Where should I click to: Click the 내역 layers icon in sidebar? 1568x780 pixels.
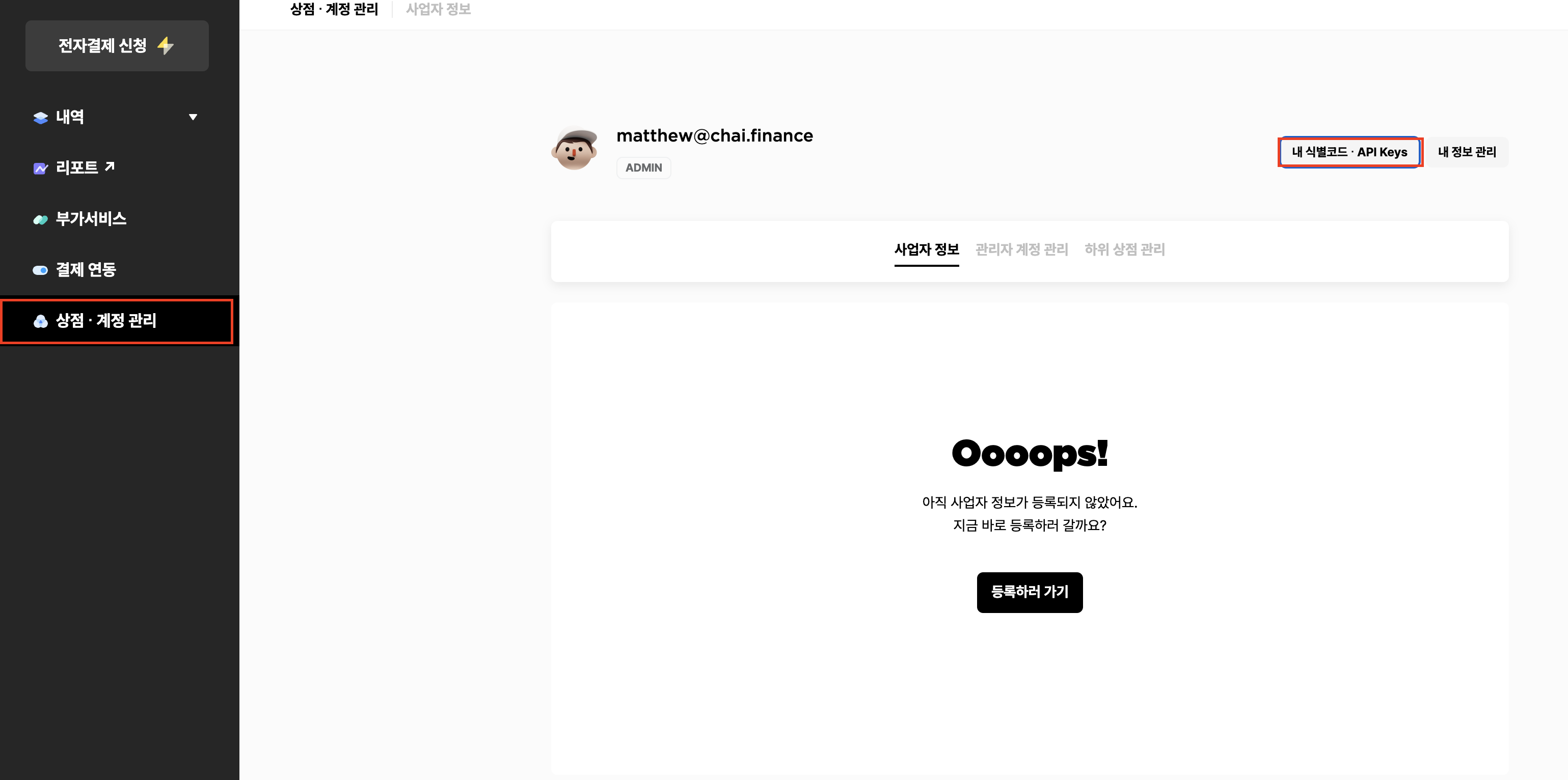pos(40,118)
